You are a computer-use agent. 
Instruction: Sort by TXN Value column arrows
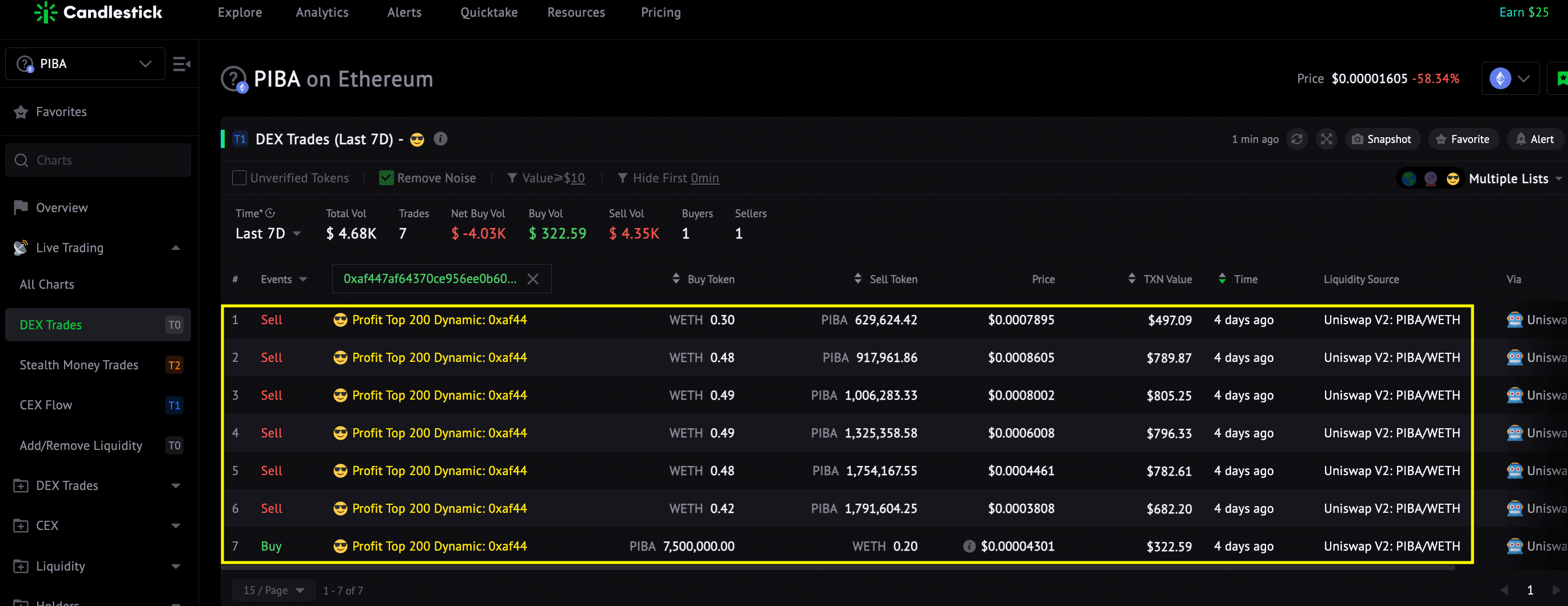[x=1132, y=278]
